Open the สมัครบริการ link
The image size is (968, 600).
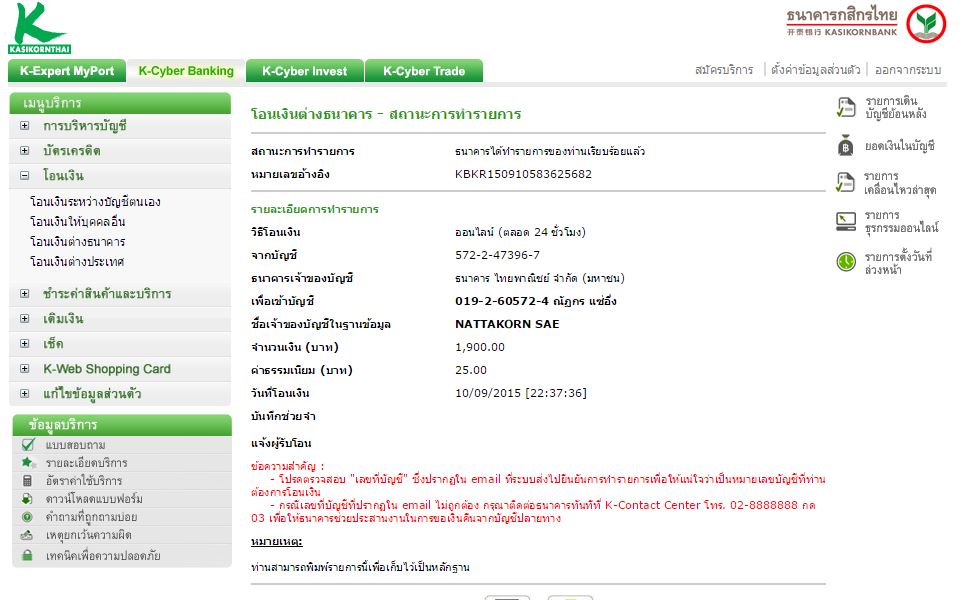[x=724, y=70]
